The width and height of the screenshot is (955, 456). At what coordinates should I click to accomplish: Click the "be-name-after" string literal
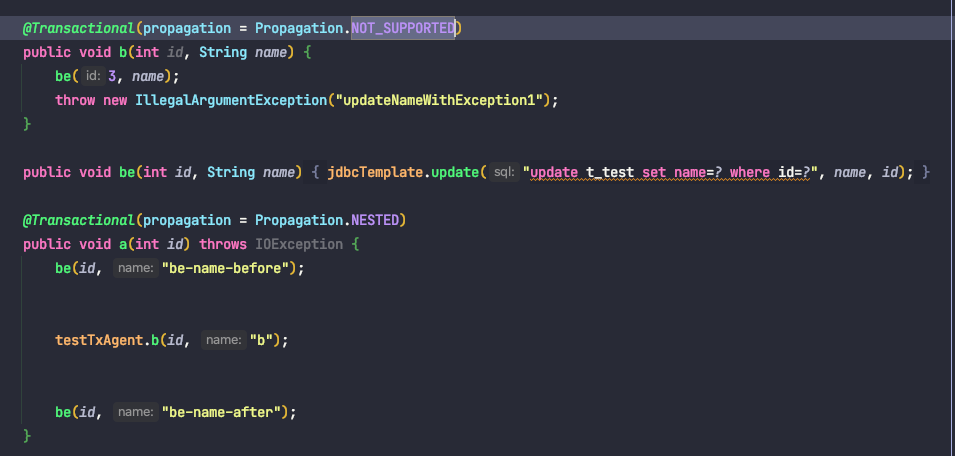point(220,412)
